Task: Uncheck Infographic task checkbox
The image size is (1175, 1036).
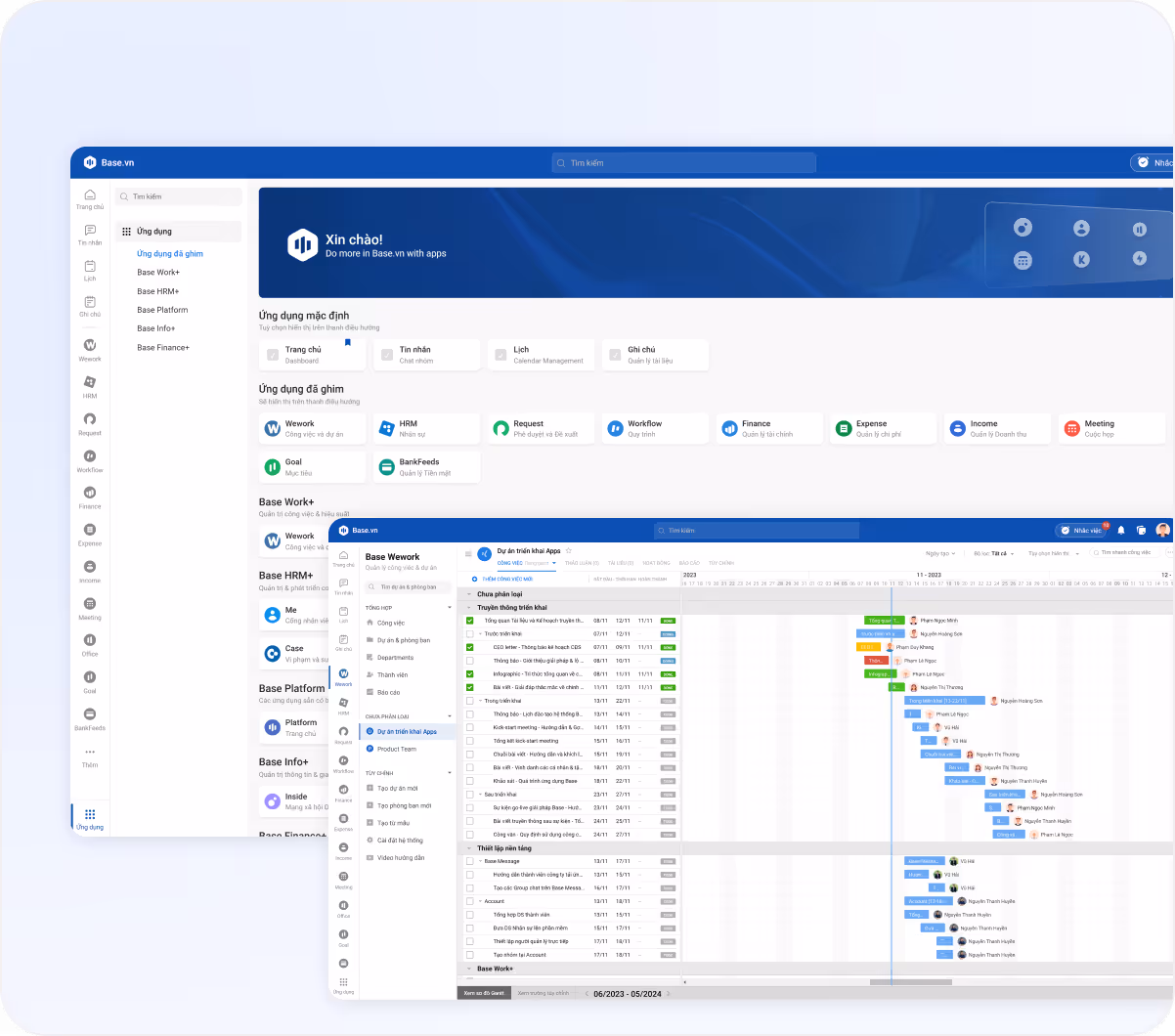Action: 470,673
